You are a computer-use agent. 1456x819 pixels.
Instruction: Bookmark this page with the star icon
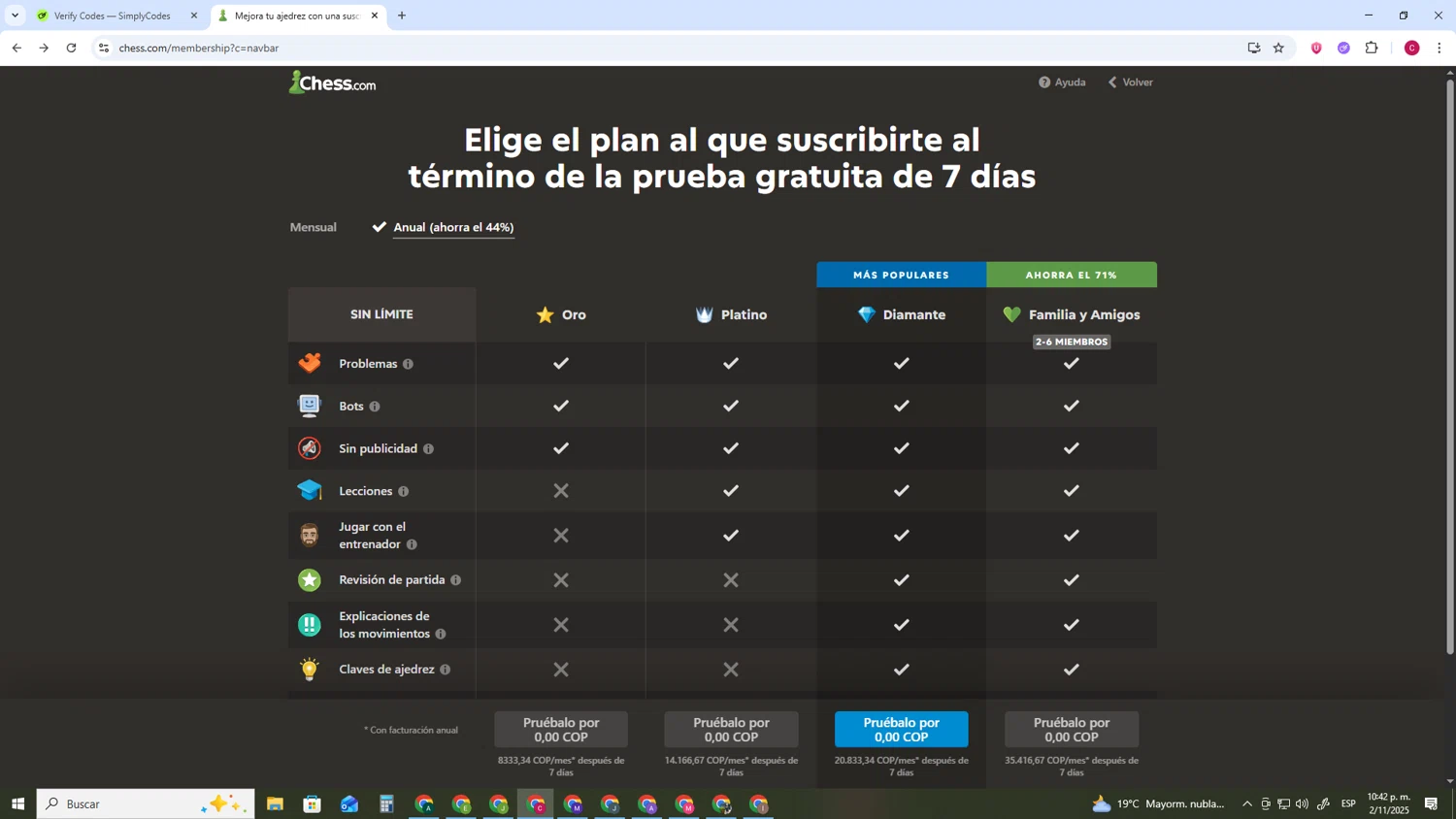click(x=1278, y=48)
